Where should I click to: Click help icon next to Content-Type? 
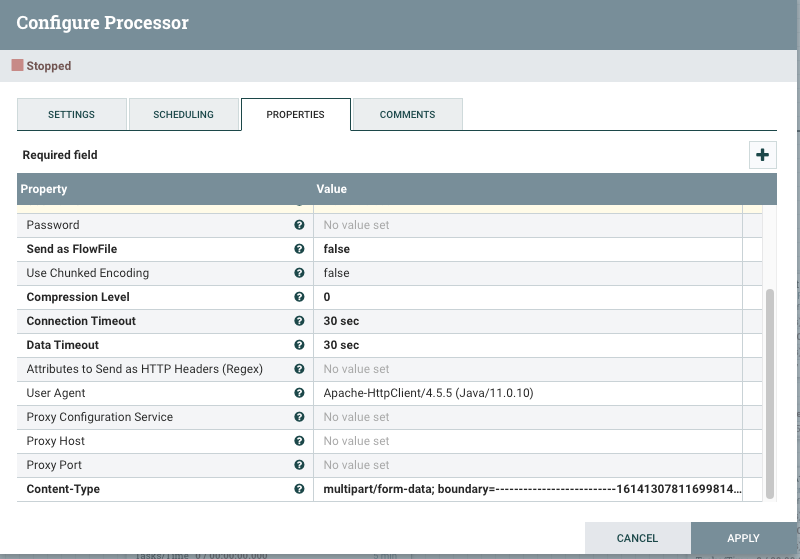coord(299,489)
